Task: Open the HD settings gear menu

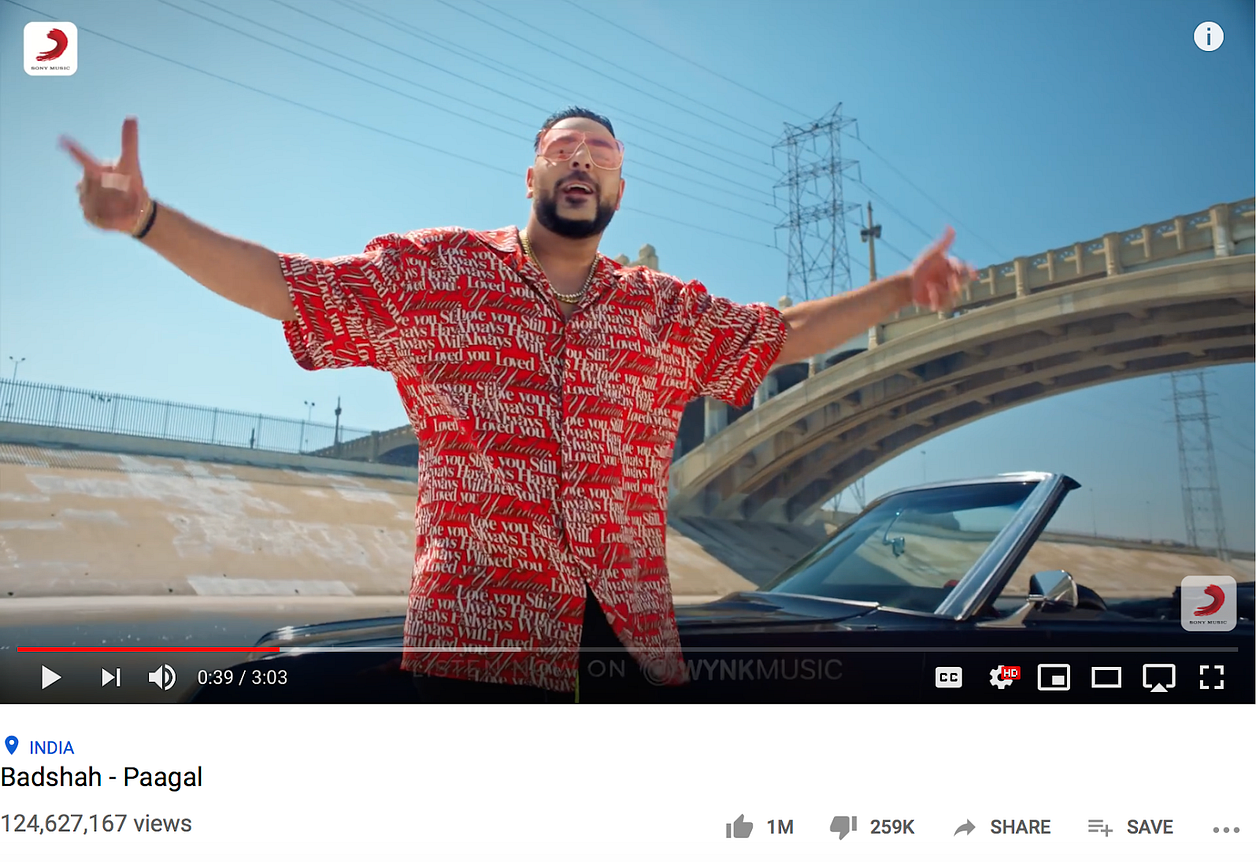Action: (x=1002, y=677)
